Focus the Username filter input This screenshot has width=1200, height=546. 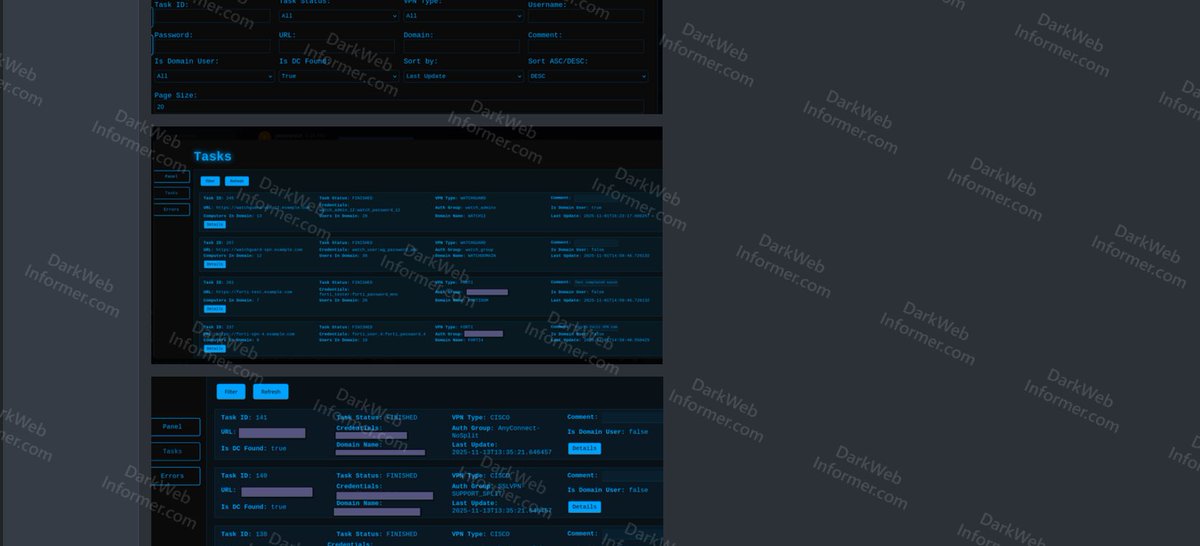[x=586, y=16]
